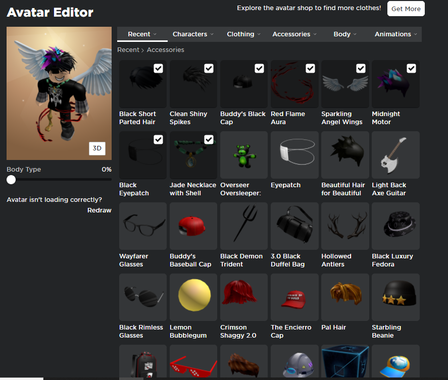Select the blue cube accessory

(x=345, y=362)
